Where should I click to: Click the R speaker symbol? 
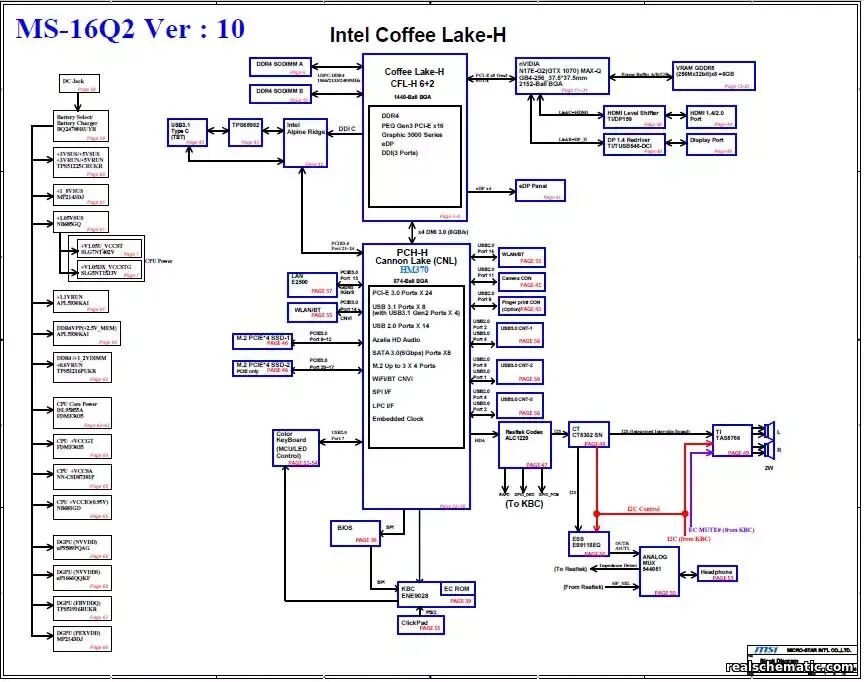[x=770, y=449]
